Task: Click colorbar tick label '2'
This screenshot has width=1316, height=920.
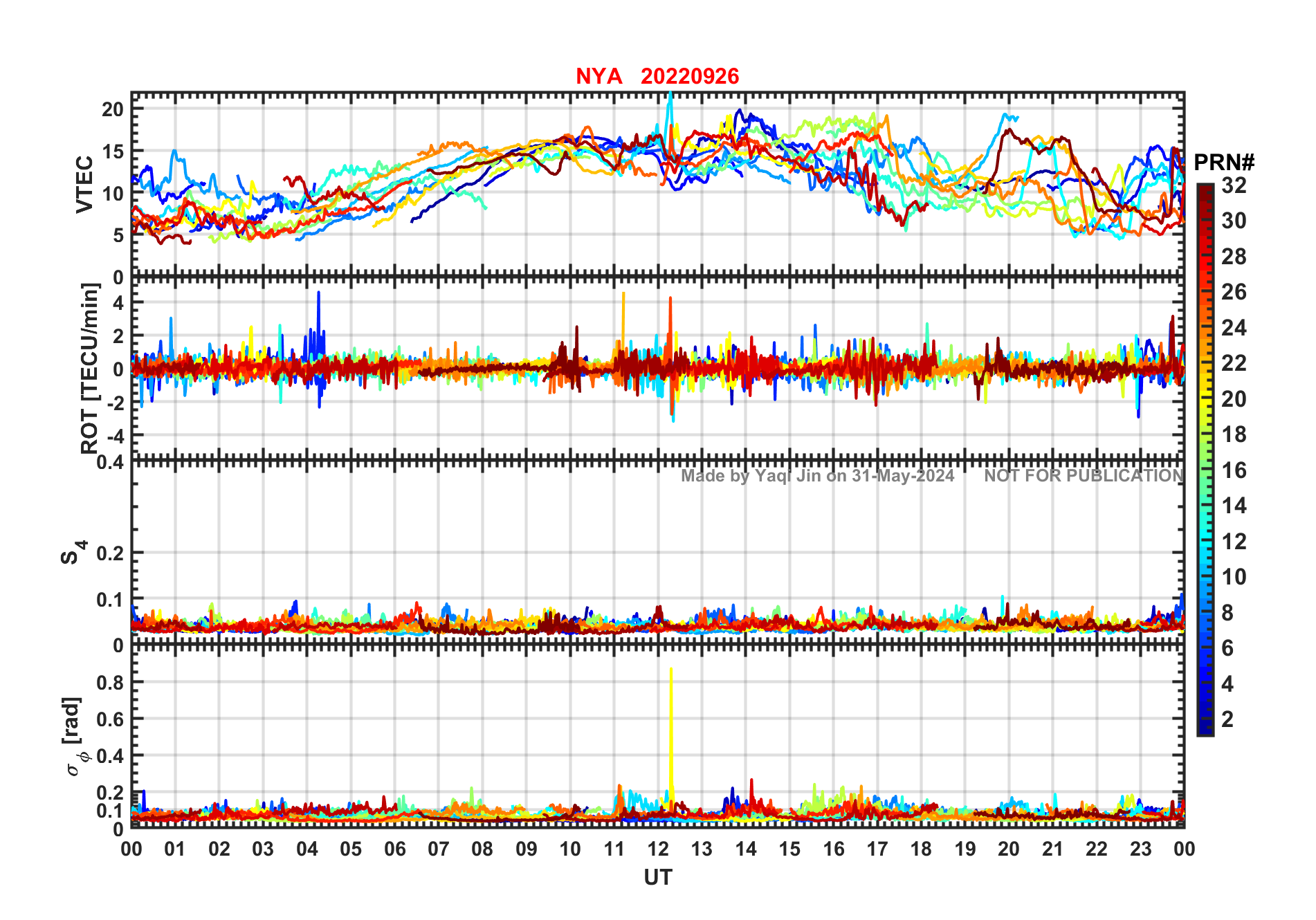Action: click(1227, 719)
